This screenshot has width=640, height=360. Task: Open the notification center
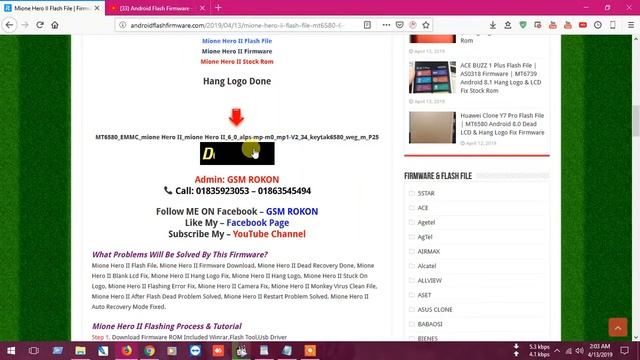pyautogui.click(x=624, y=351)
